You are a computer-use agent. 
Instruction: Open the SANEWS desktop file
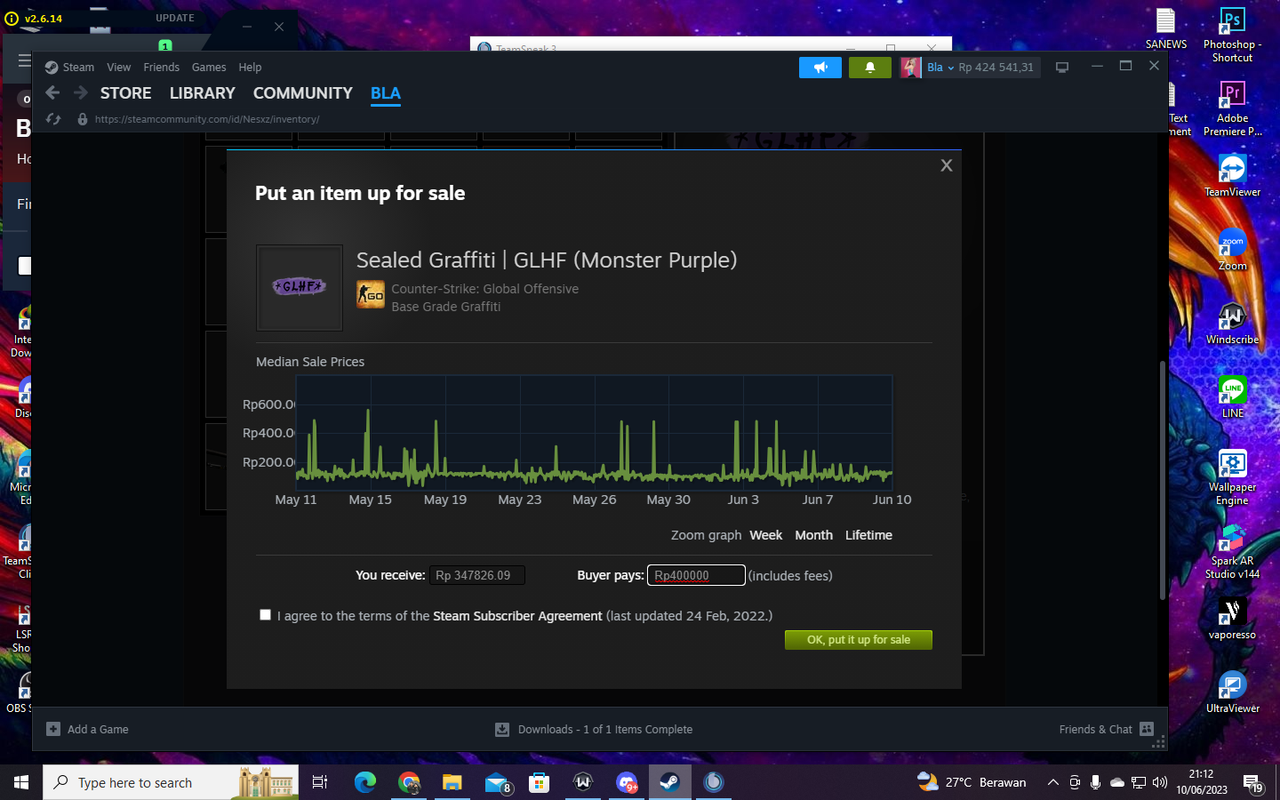[1166, 29]
